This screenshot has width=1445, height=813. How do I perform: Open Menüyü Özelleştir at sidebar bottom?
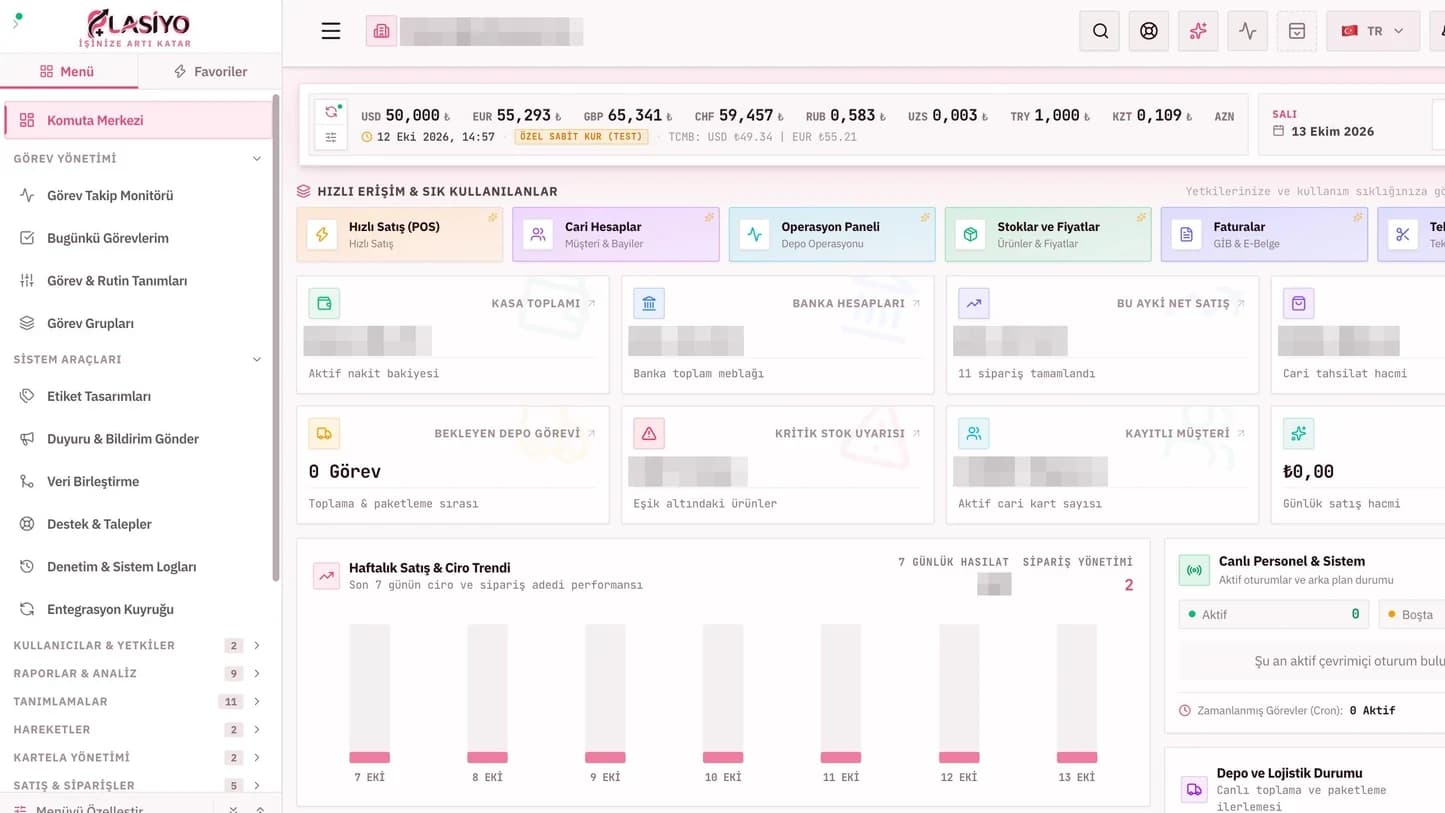(x=90, y=808)
